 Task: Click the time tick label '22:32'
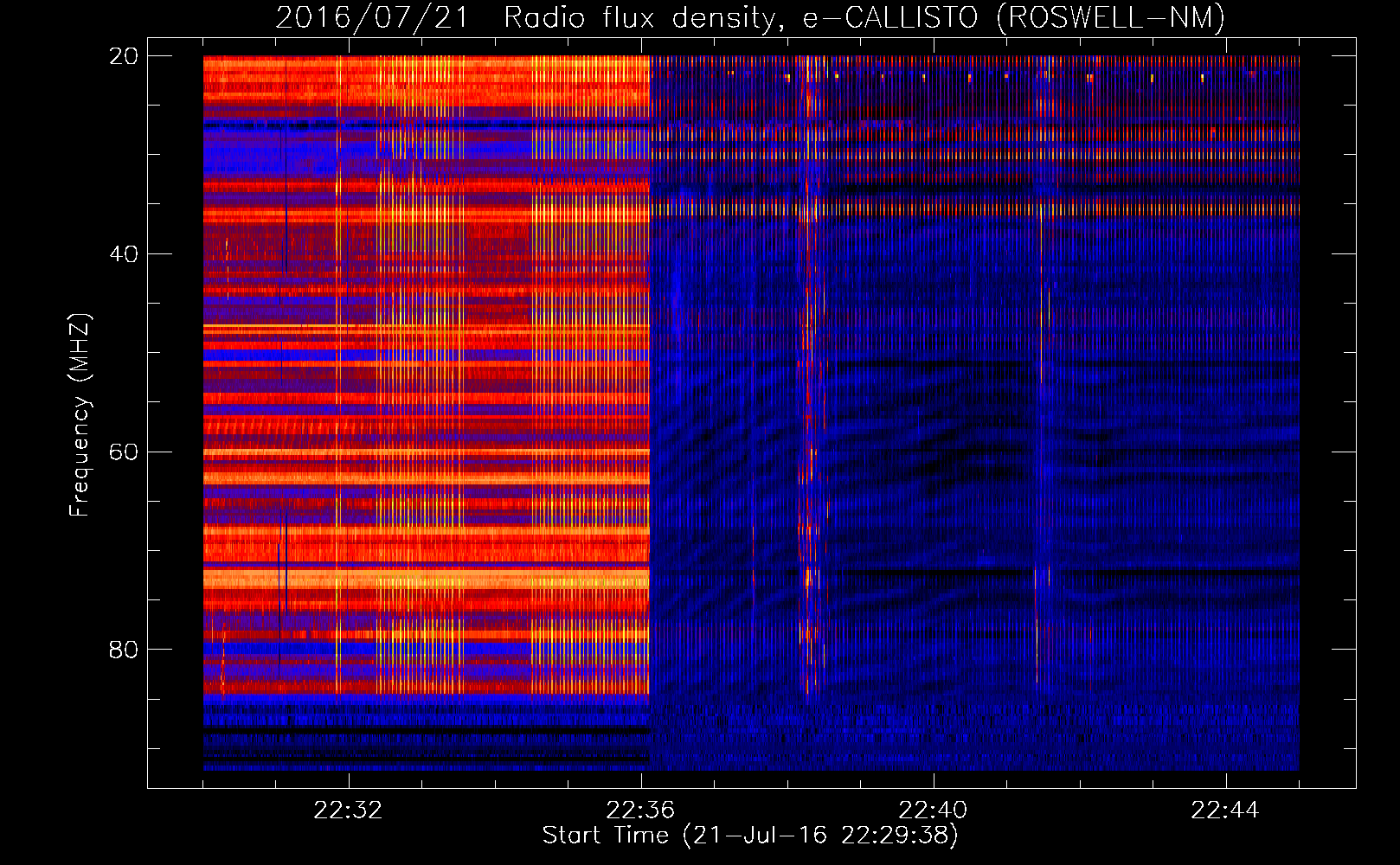[348, 811]
